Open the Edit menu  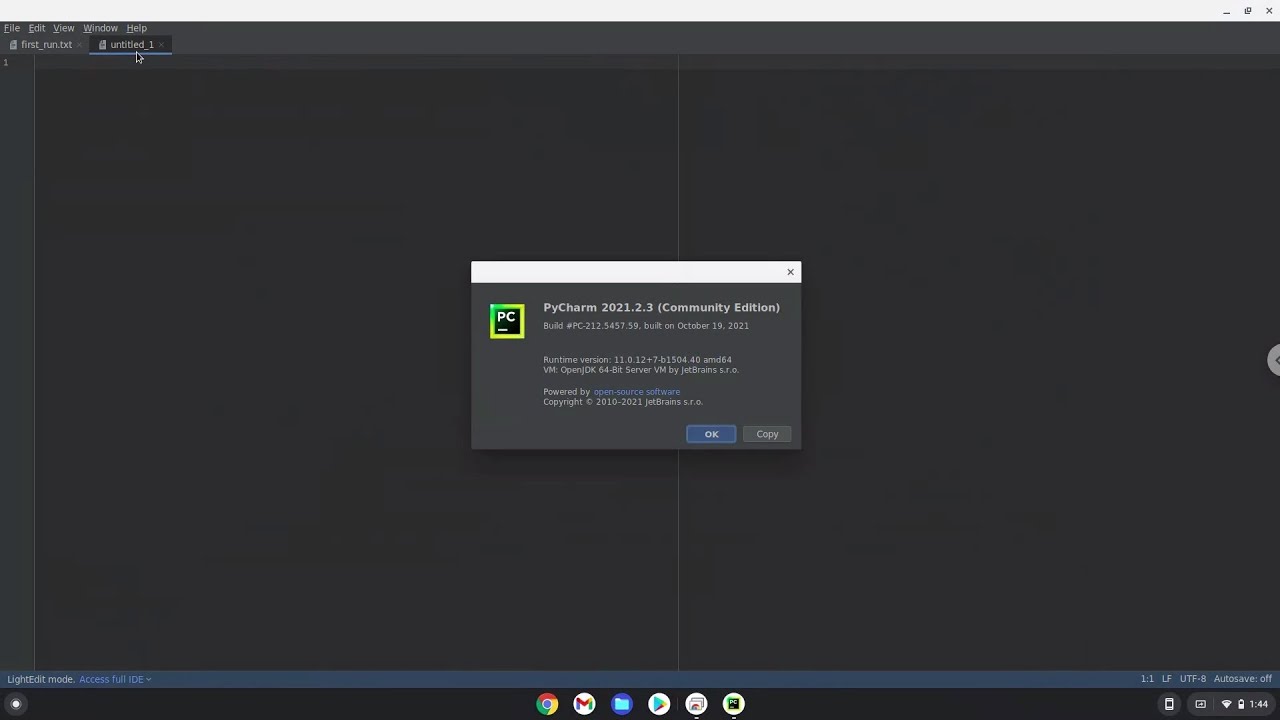tap(37, 28)
